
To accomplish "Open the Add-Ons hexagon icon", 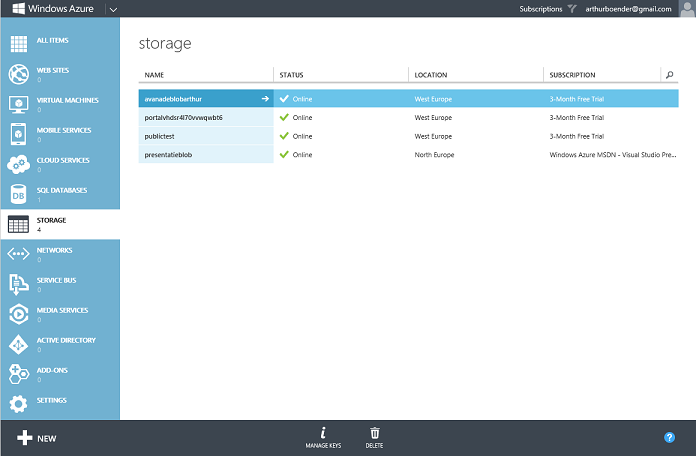I will (x=19, y=374).
